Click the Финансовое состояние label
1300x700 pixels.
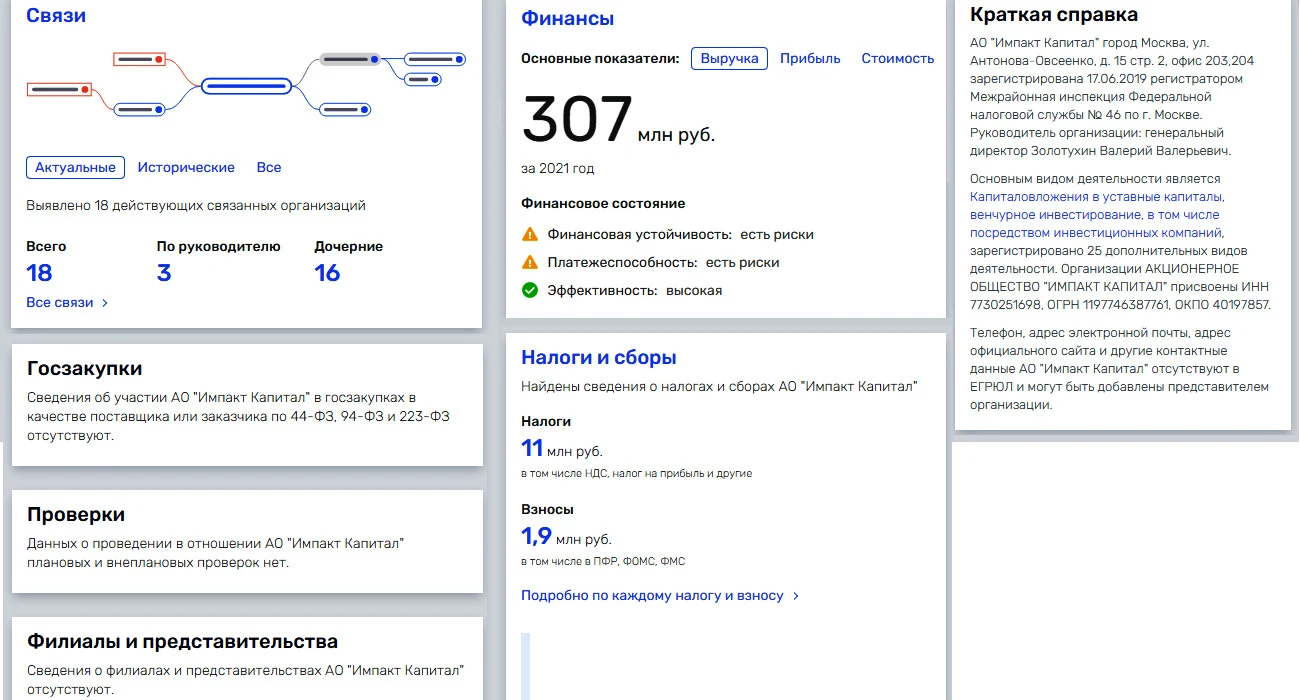tap(603, 203)
